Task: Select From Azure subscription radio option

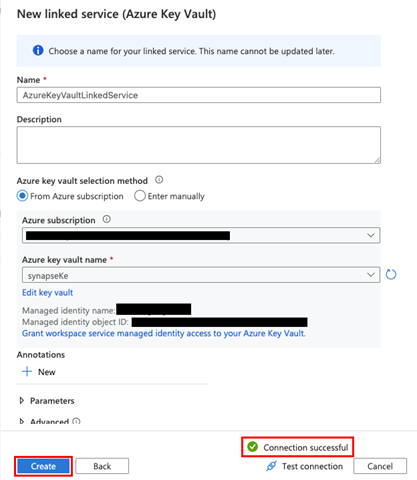Action: 22,196
